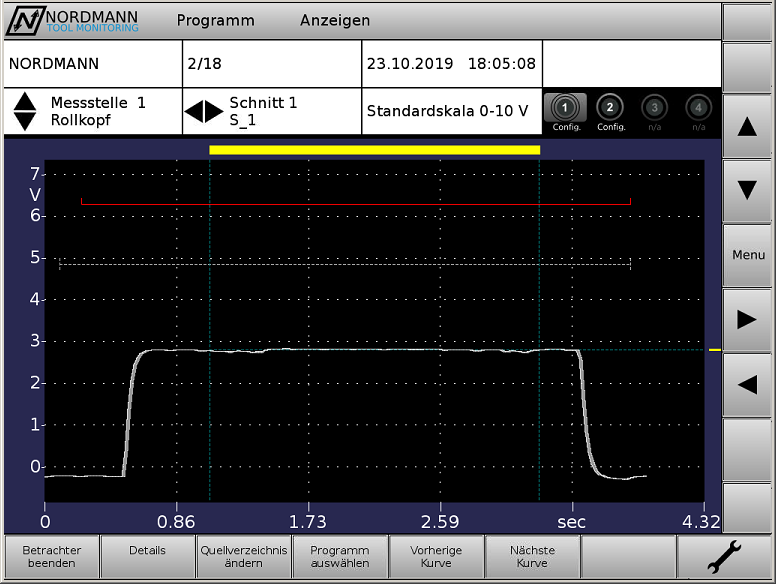Open Details button
The image size is (776, 584).
pyautogui.click(x=147, y=557)
